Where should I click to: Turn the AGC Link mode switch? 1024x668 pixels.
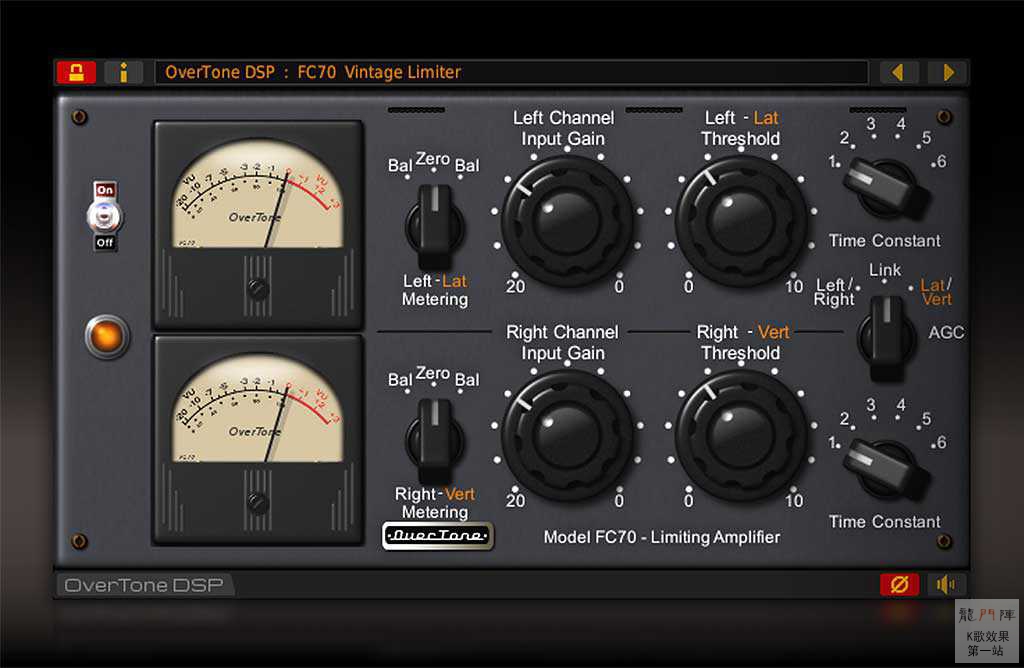(887, 338)
